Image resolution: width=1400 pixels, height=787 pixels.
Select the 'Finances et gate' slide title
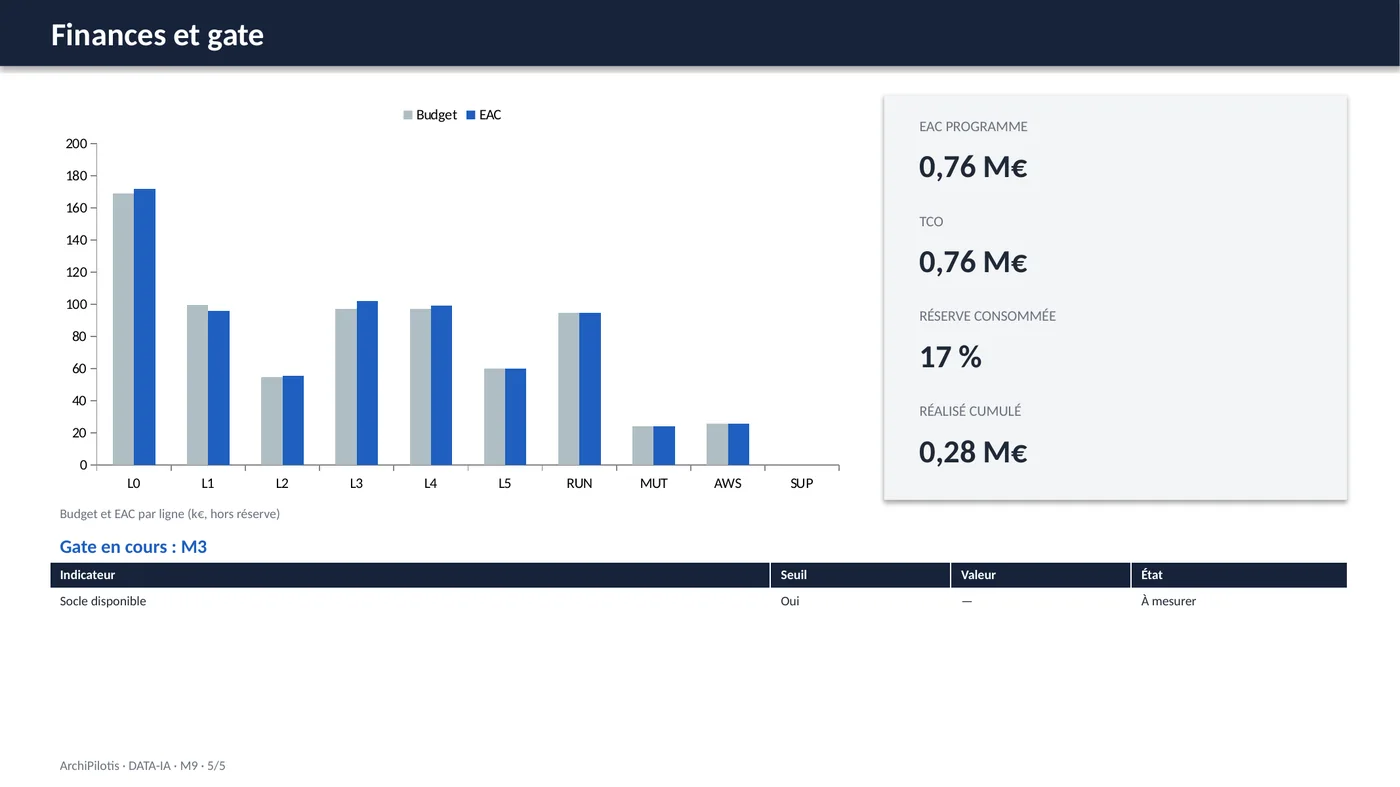(157, 35)
